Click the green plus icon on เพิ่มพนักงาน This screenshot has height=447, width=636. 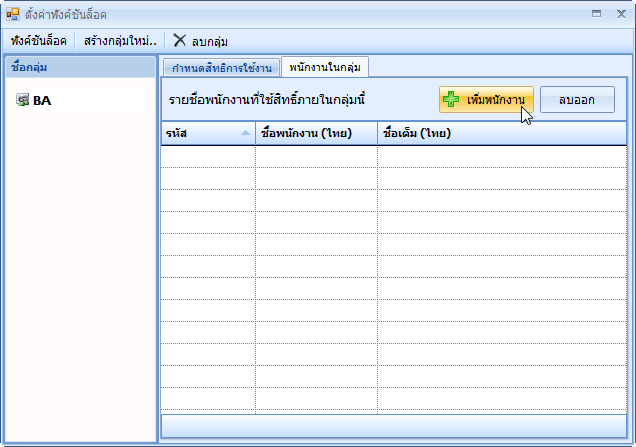(x=451, y=99)
